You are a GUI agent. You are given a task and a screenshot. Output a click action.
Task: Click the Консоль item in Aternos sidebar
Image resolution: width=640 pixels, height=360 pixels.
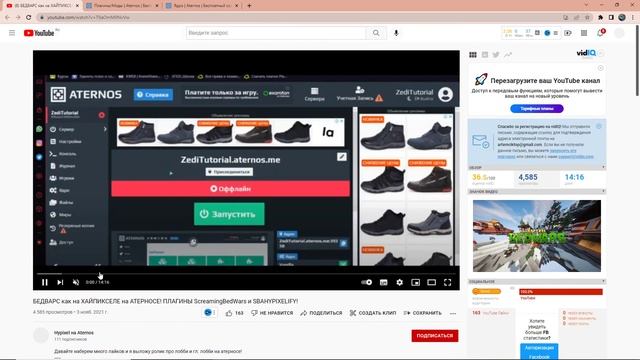click(x=63, y=154)
